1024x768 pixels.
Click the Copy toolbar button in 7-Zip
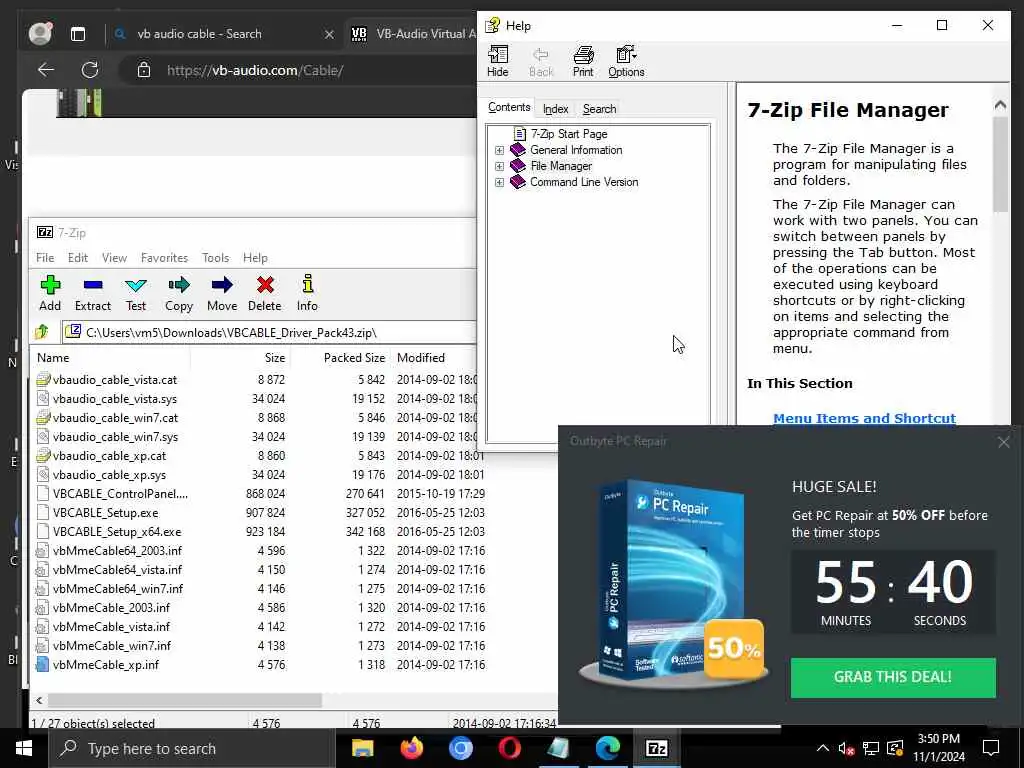pyautogui.click(x=178, y=293)
